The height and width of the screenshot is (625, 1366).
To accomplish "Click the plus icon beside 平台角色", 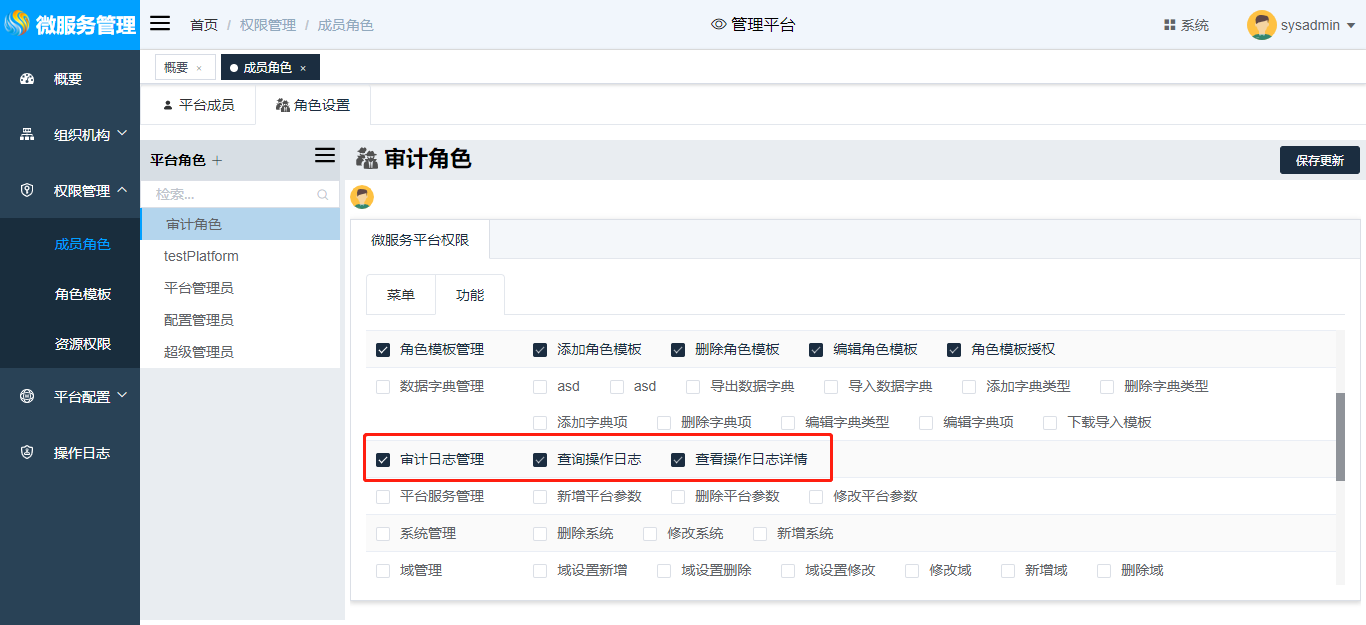I will pos(218,161).
